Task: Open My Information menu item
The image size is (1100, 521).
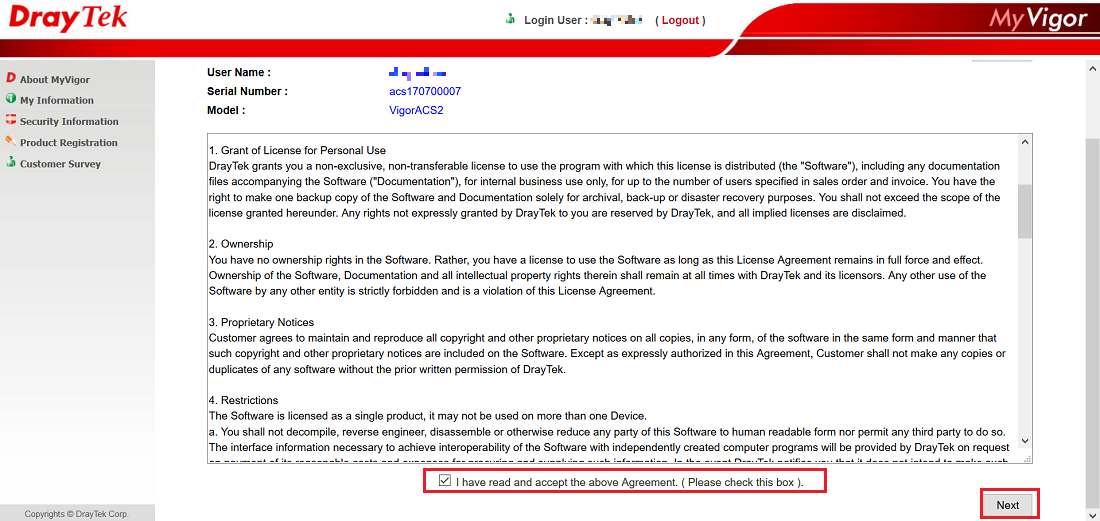Action: click(57, 100)
